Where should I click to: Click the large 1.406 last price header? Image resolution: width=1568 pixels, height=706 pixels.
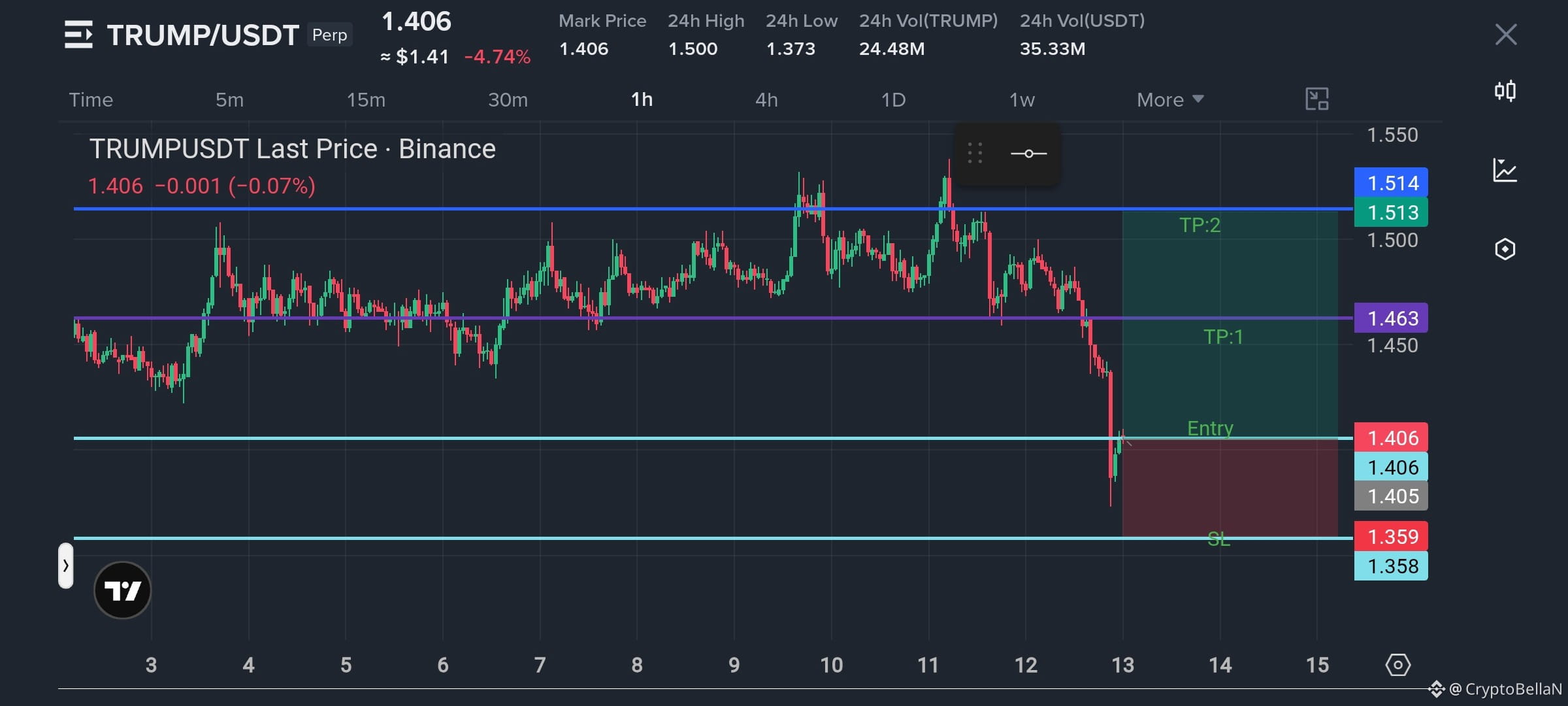tap(416, 22)
